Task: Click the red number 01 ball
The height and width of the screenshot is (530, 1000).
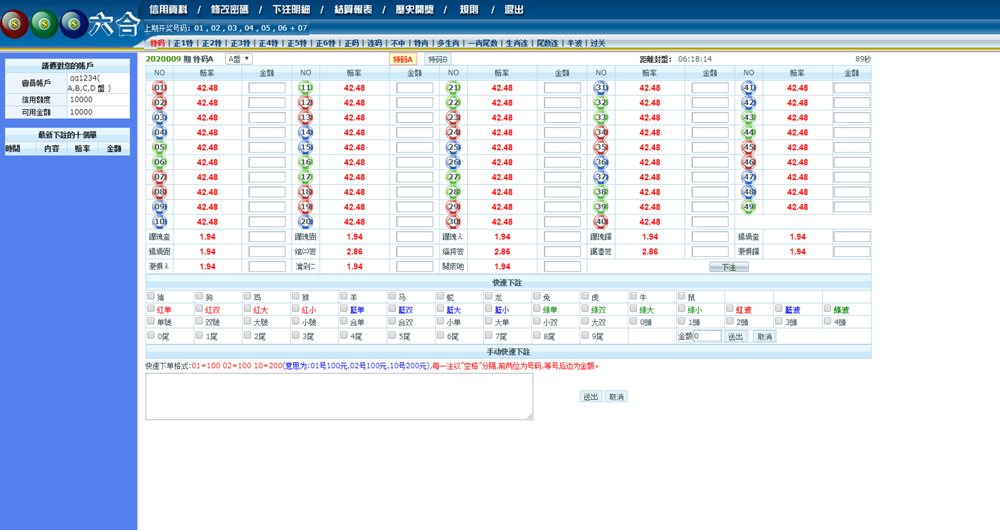Action: [160, 88]
